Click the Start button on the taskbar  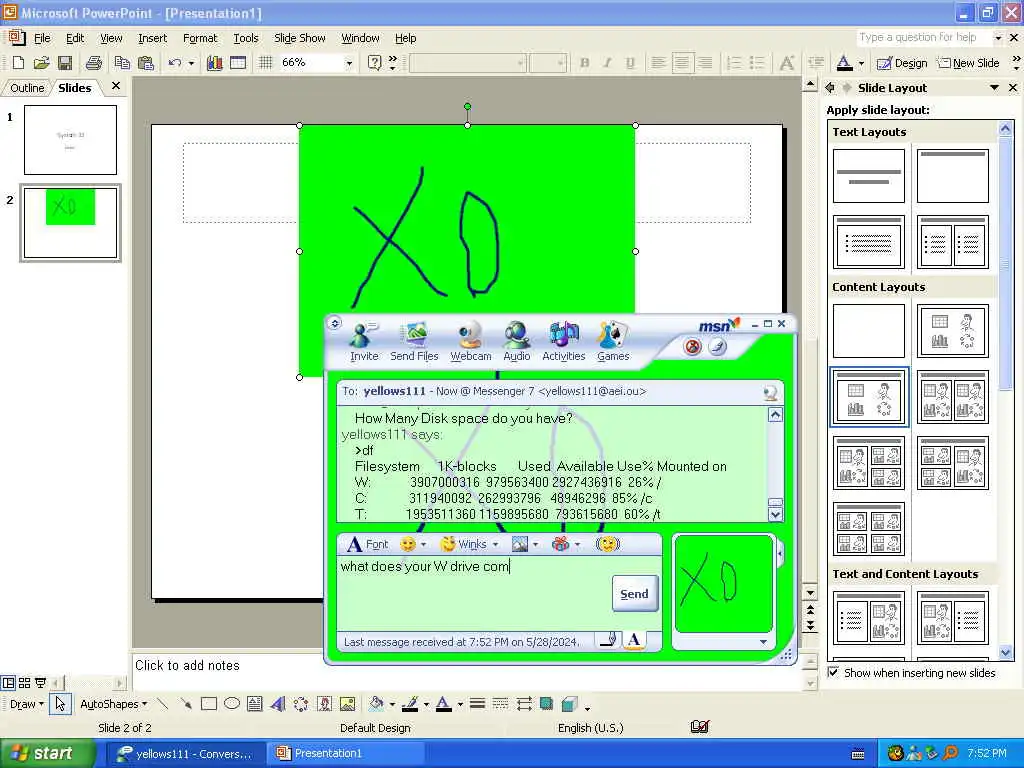coord(47,753)
